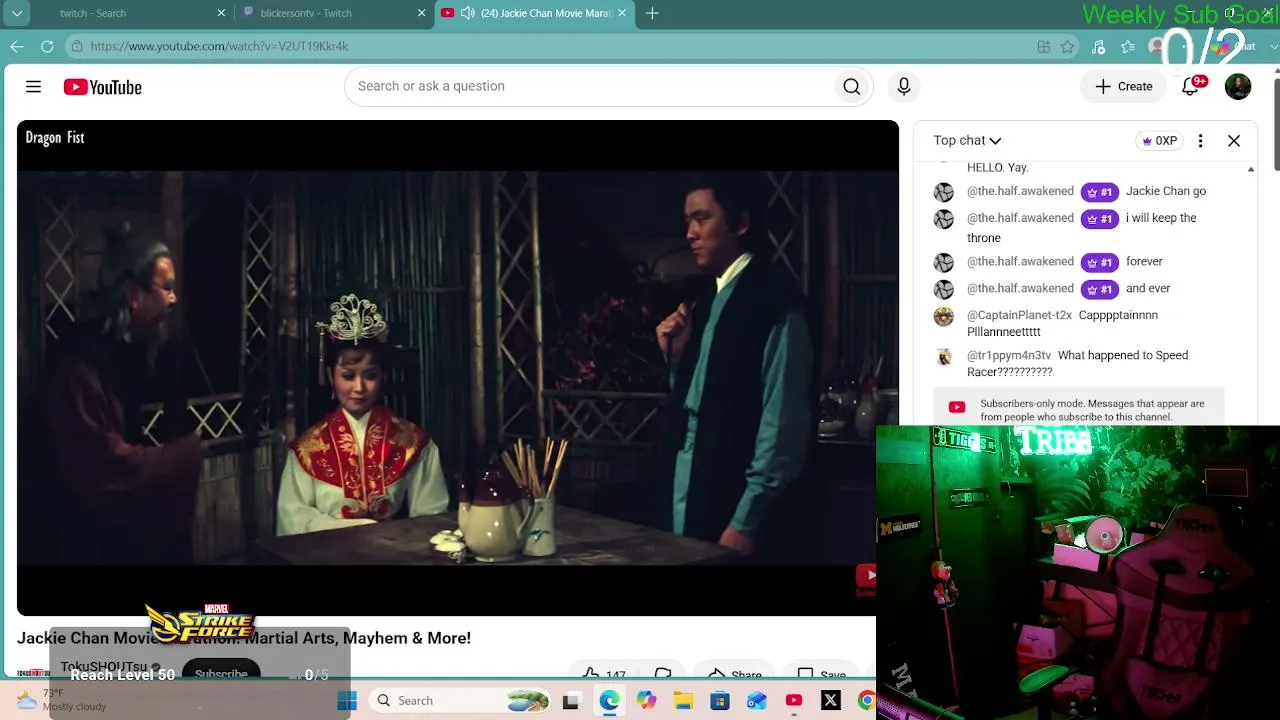Mute the Jackie Chan tab via speaker icon
1280x720 pixels.
[x=467, y=13]
